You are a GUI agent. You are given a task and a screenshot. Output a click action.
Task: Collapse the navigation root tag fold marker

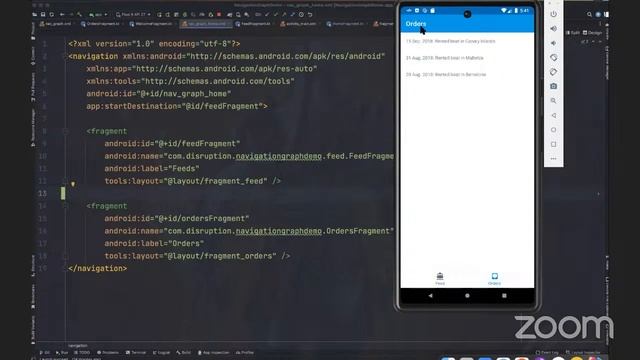tap(65, 56)
